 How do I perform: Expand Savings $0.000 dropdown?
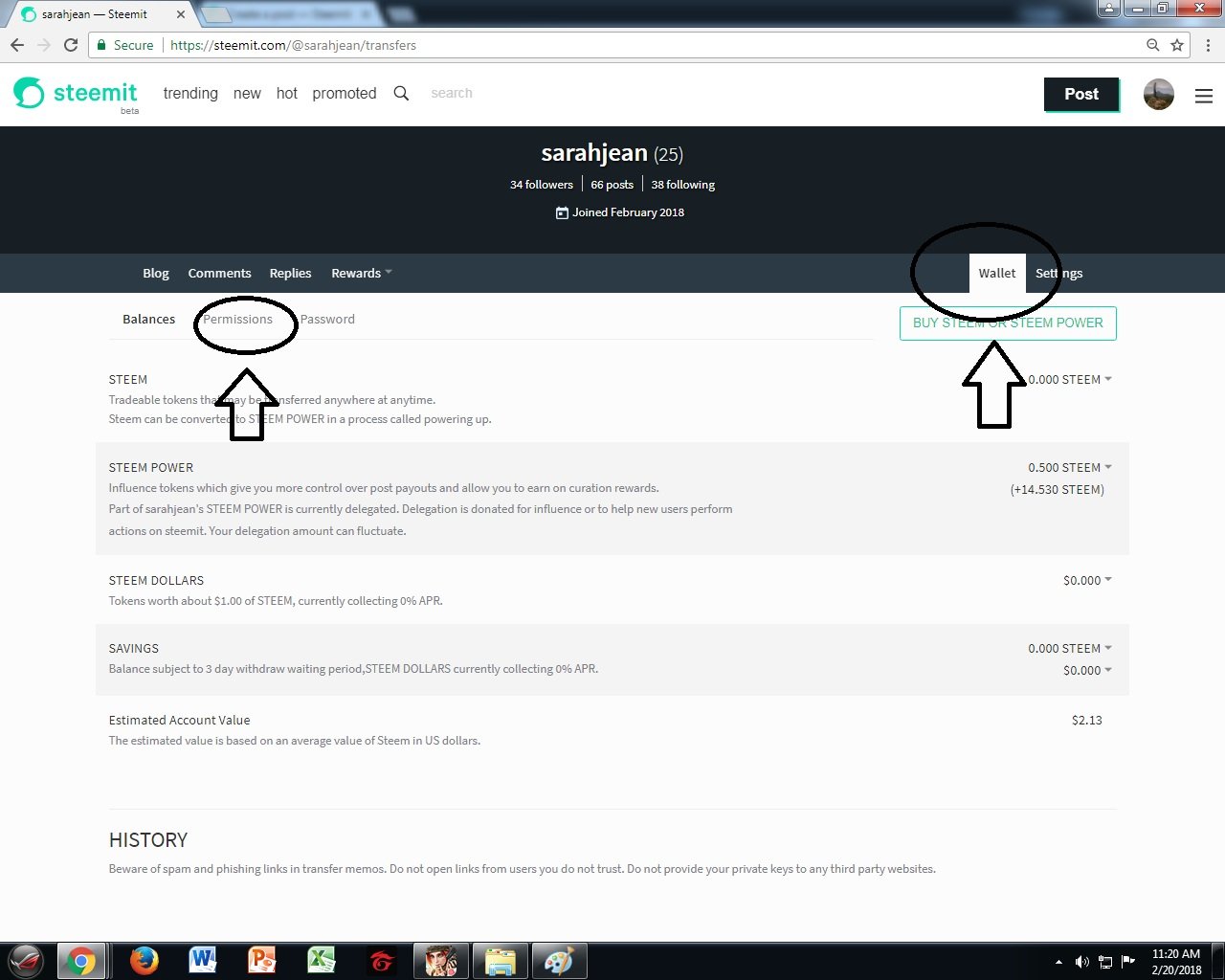point(1087,670)
